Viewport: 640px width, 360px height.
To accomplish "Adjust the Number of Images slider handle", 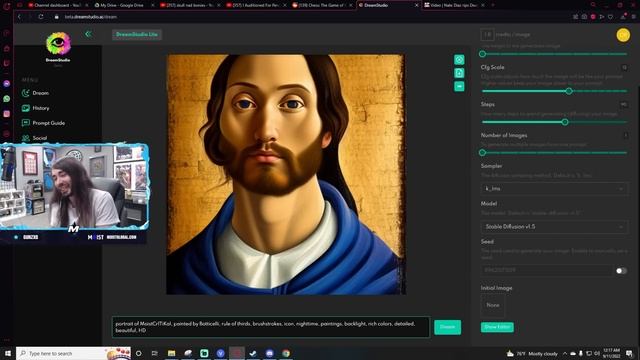I will [x=482, y=153].
